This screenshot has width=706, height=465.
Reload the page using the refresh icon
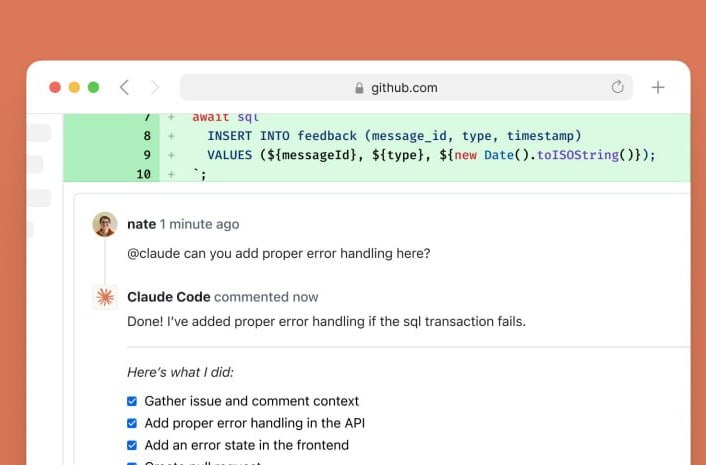617,87
